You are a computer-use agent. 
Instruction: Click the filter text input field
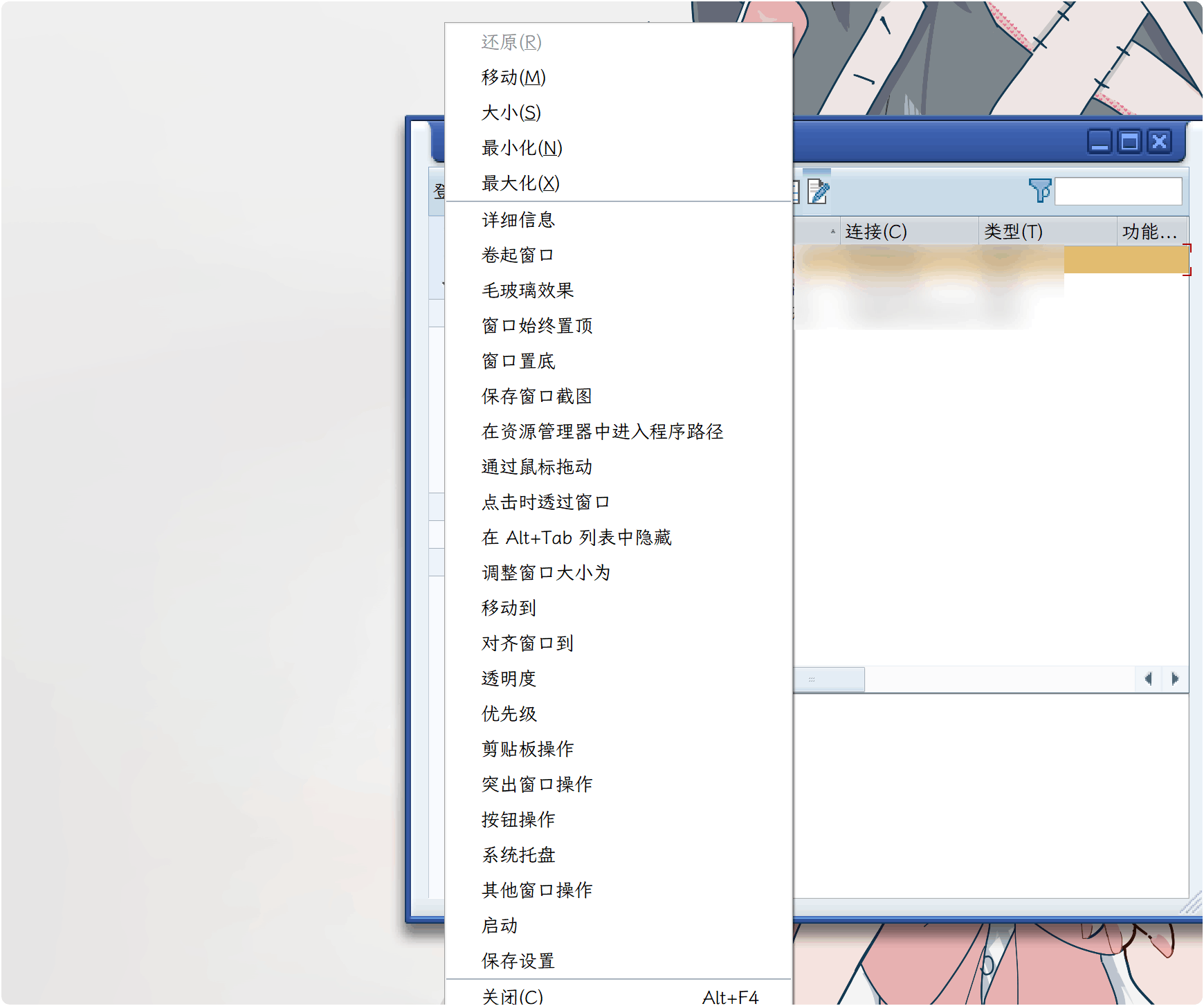pos(1118,192)
